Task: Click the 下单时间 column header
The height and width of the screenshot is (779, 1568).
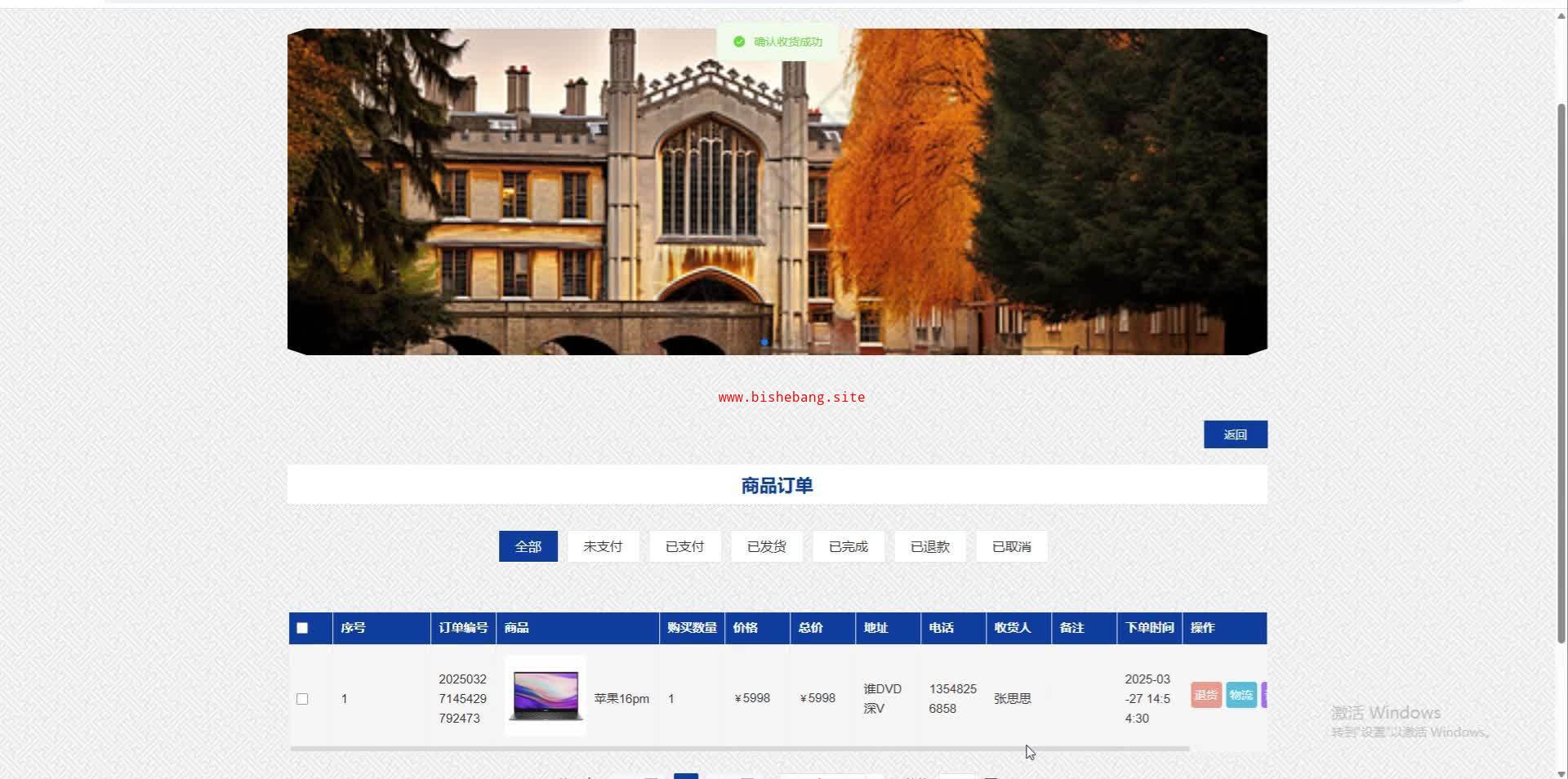Action: 1149,628
